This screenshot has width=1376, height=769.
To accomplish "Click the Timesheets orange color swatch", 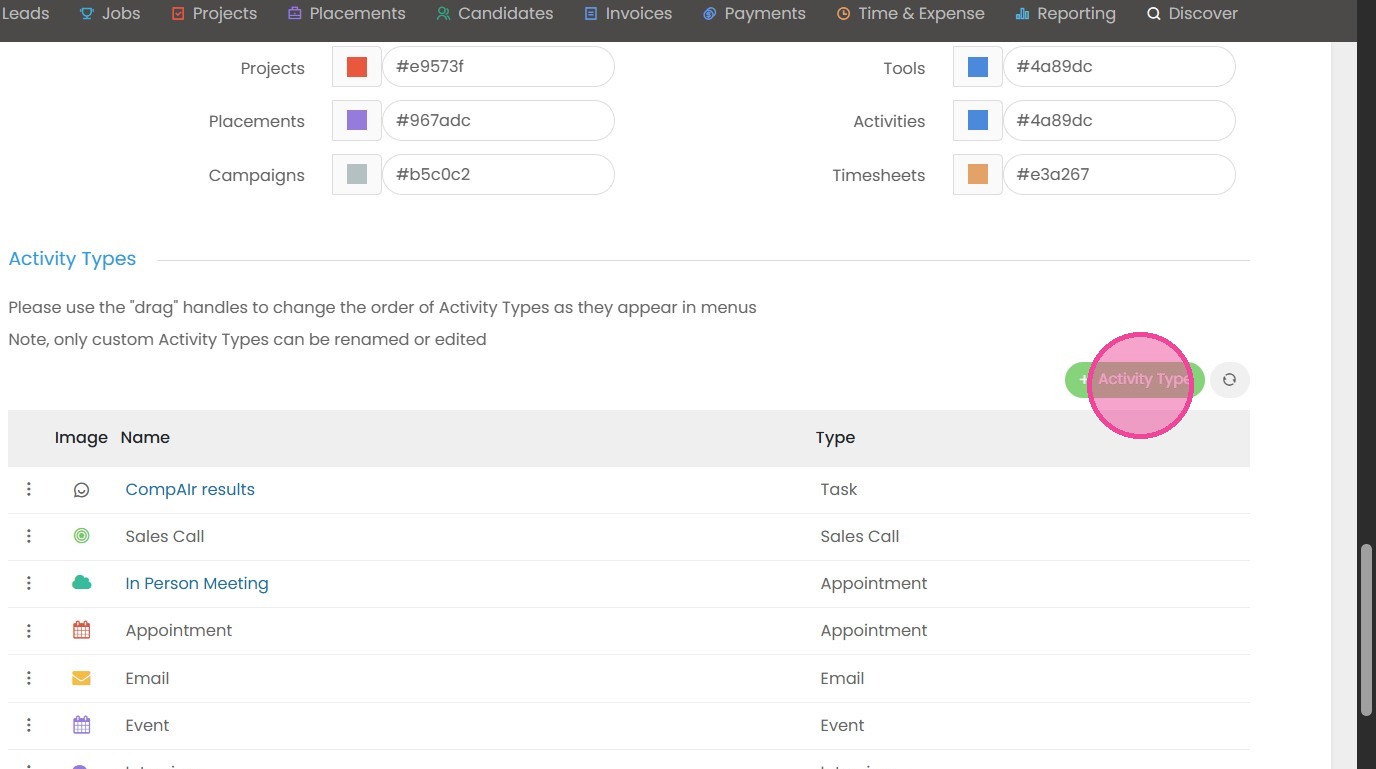I will tap(978, 174).
